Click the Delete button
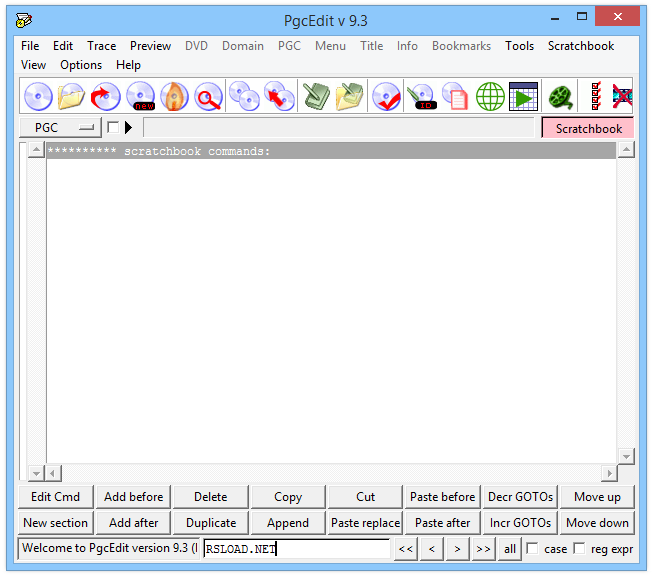Viewport: 652px width, 585px height. coord(210,497)
